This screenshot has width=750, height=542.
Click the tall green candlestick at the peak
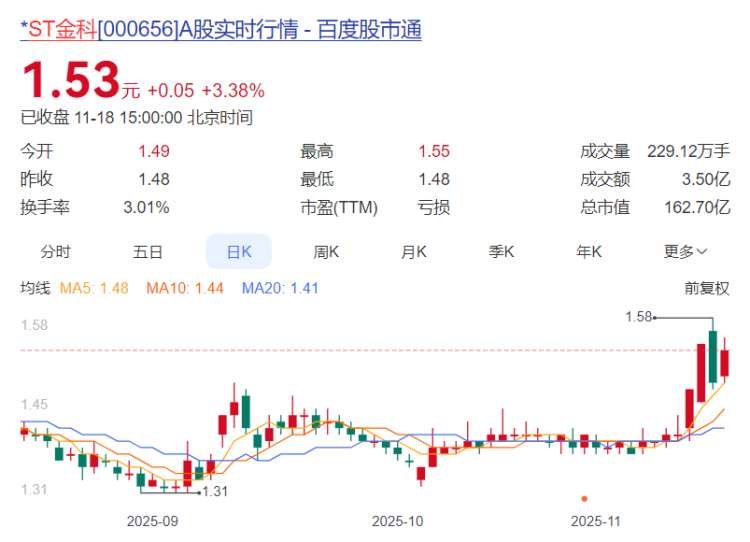pyautogui.click(x=713, y=356)
